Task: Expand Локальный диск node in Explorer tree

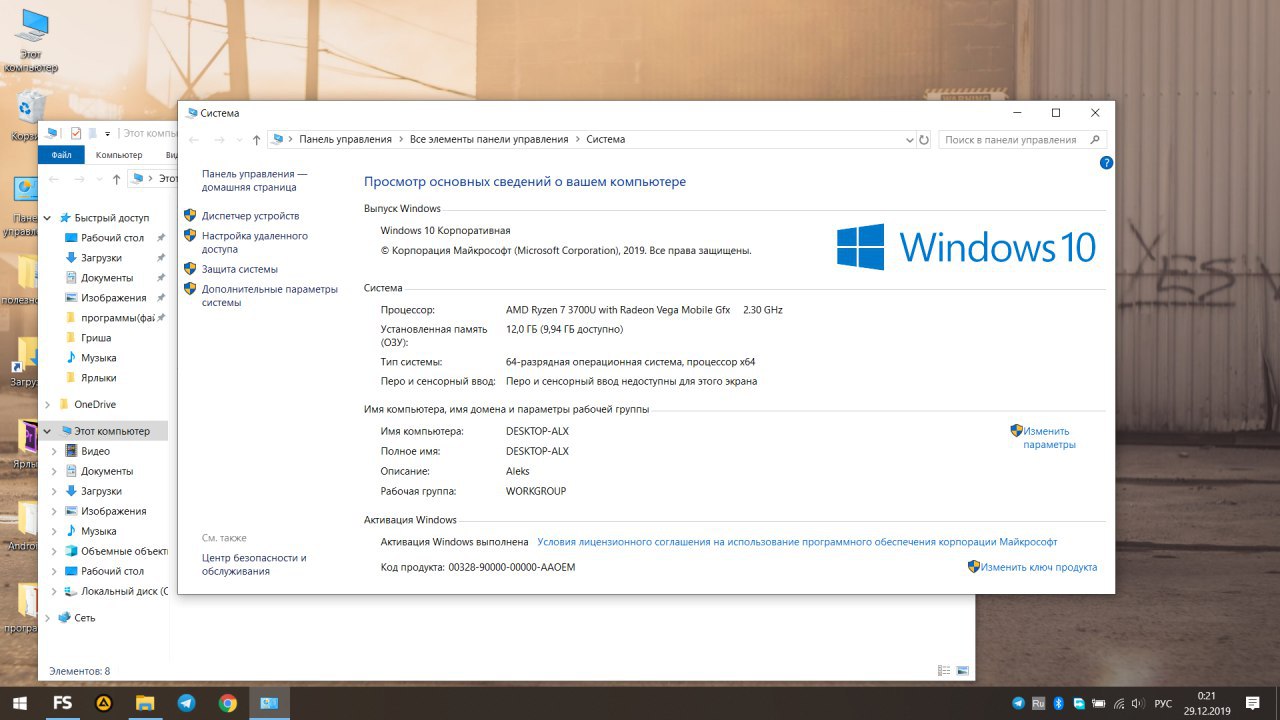Action: click(x=55, y=591)
